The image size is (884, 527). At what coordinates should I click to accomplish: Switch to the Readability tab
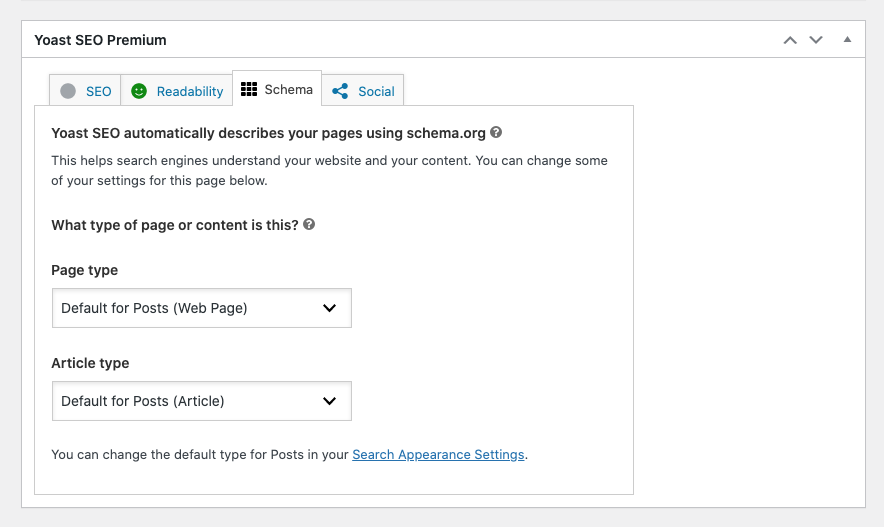(x=176, y=91)
